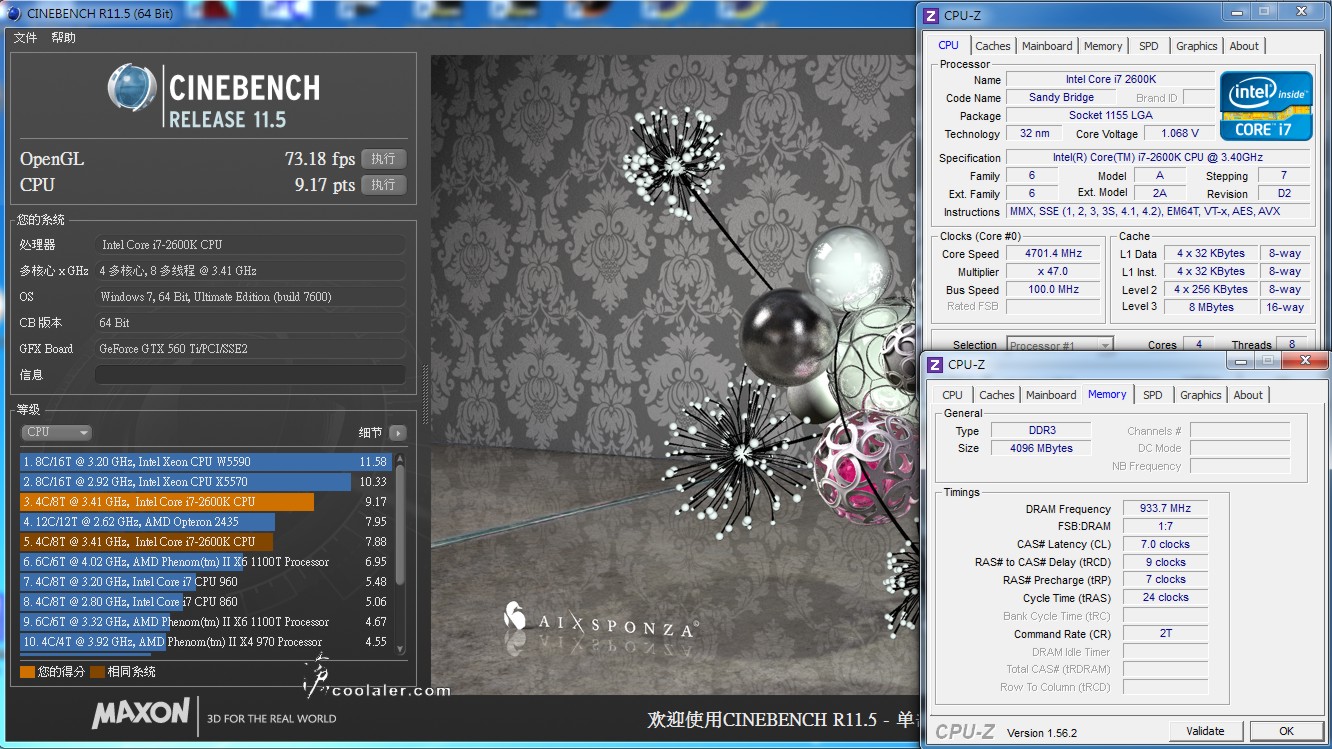This screenshot has width=1332, height=749.
Task: Click the OK button in CPU-Z
Action: (1287, 731)
